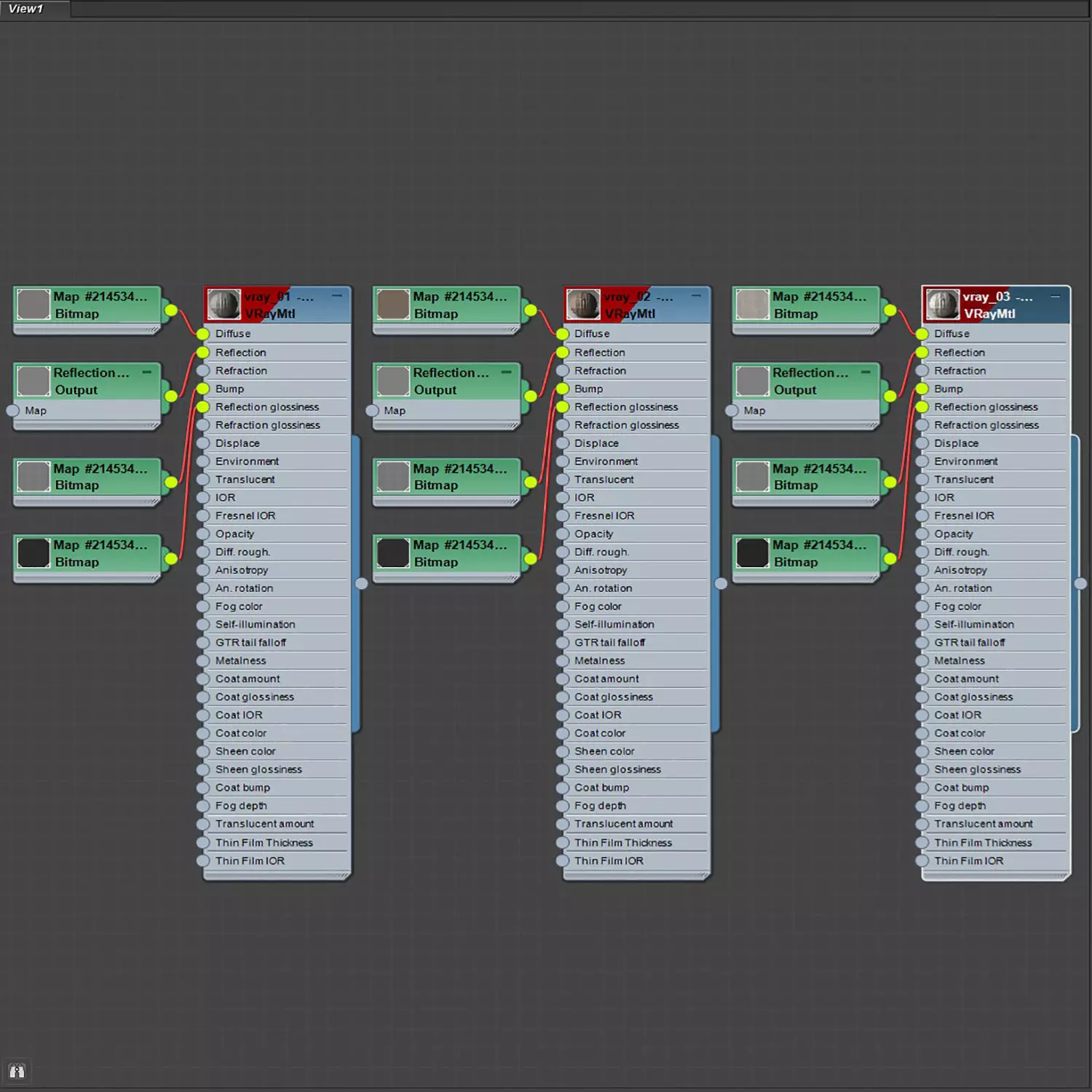Collapse the vray_03 VRayMtl node
The width and height of the screenshot is (1092, 1092).
click(1055, 296)
